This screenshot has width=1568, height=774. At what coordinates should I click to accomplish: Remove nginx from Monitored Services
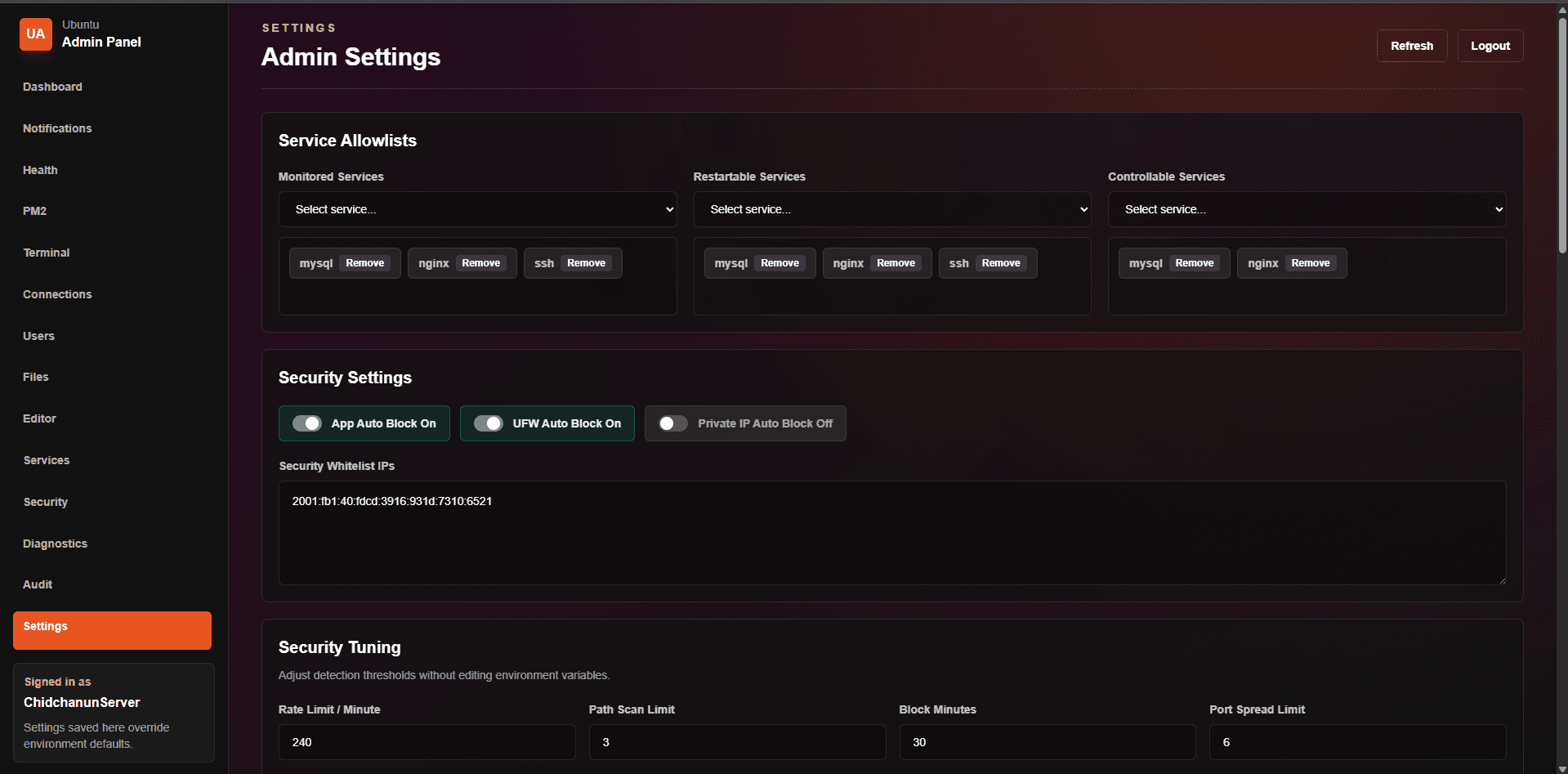(x=480, y=263)
